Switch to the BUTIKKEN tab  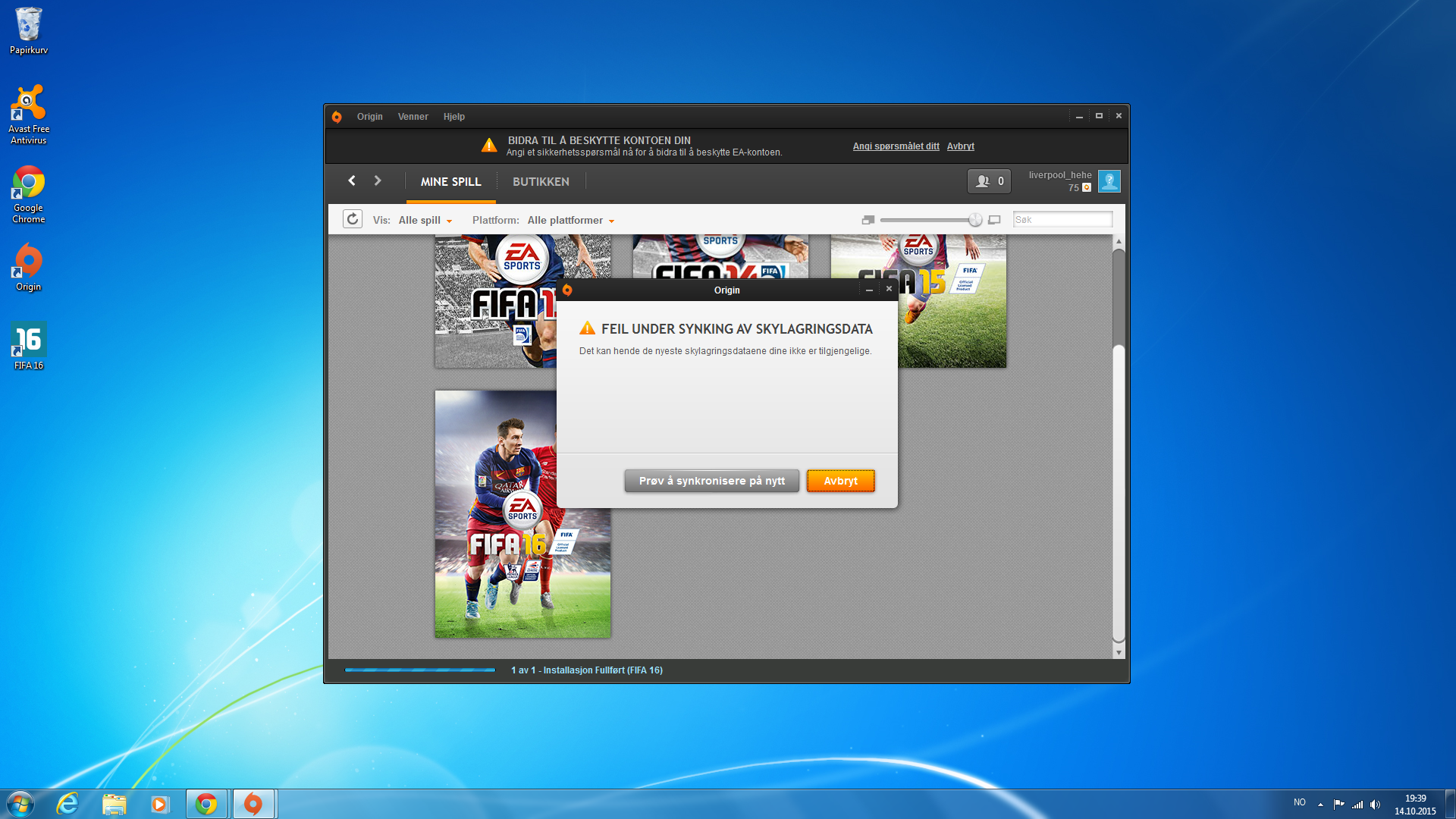click(x=541, y=182)
